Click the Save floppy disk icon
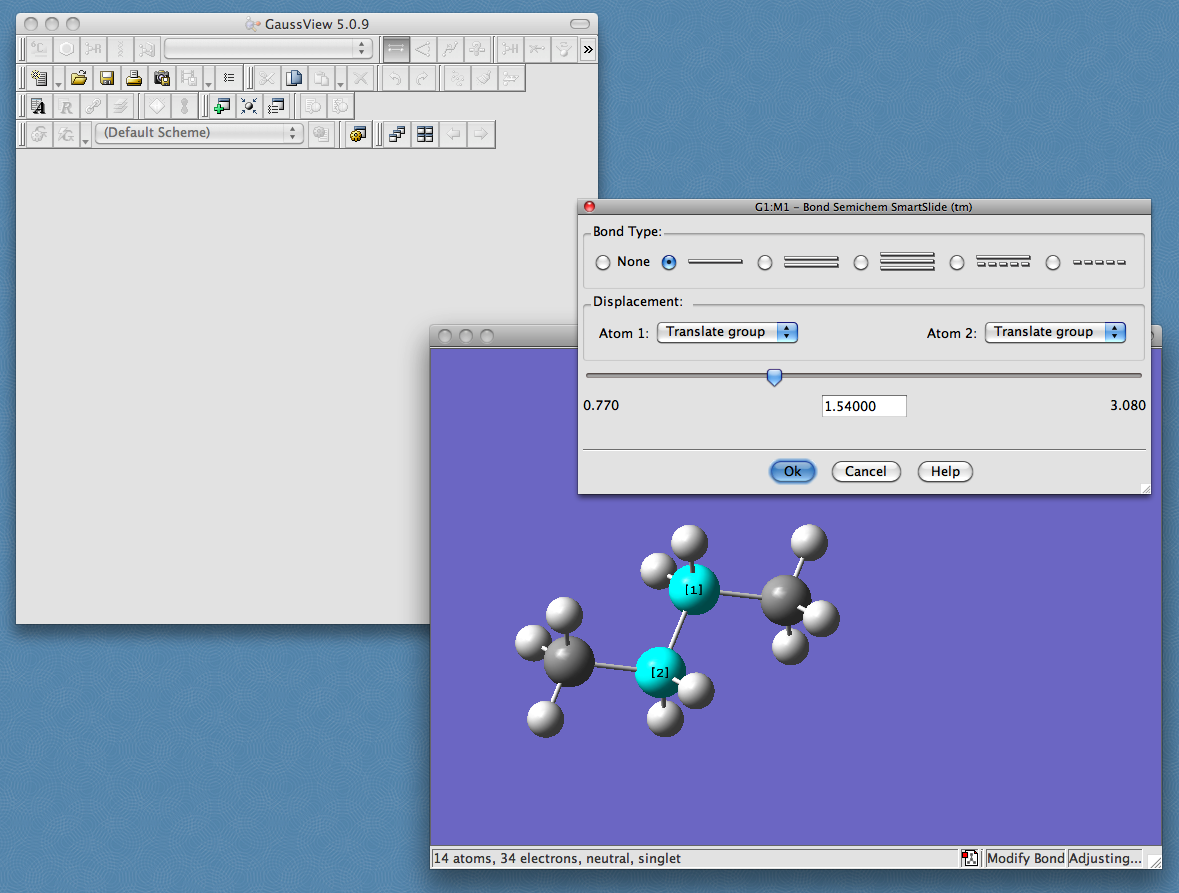 tap(106, 78)
